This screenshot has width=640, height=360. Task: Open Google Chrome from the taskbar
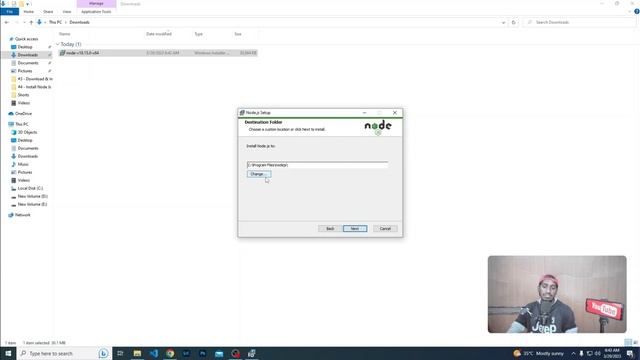(x=170, y=353)
